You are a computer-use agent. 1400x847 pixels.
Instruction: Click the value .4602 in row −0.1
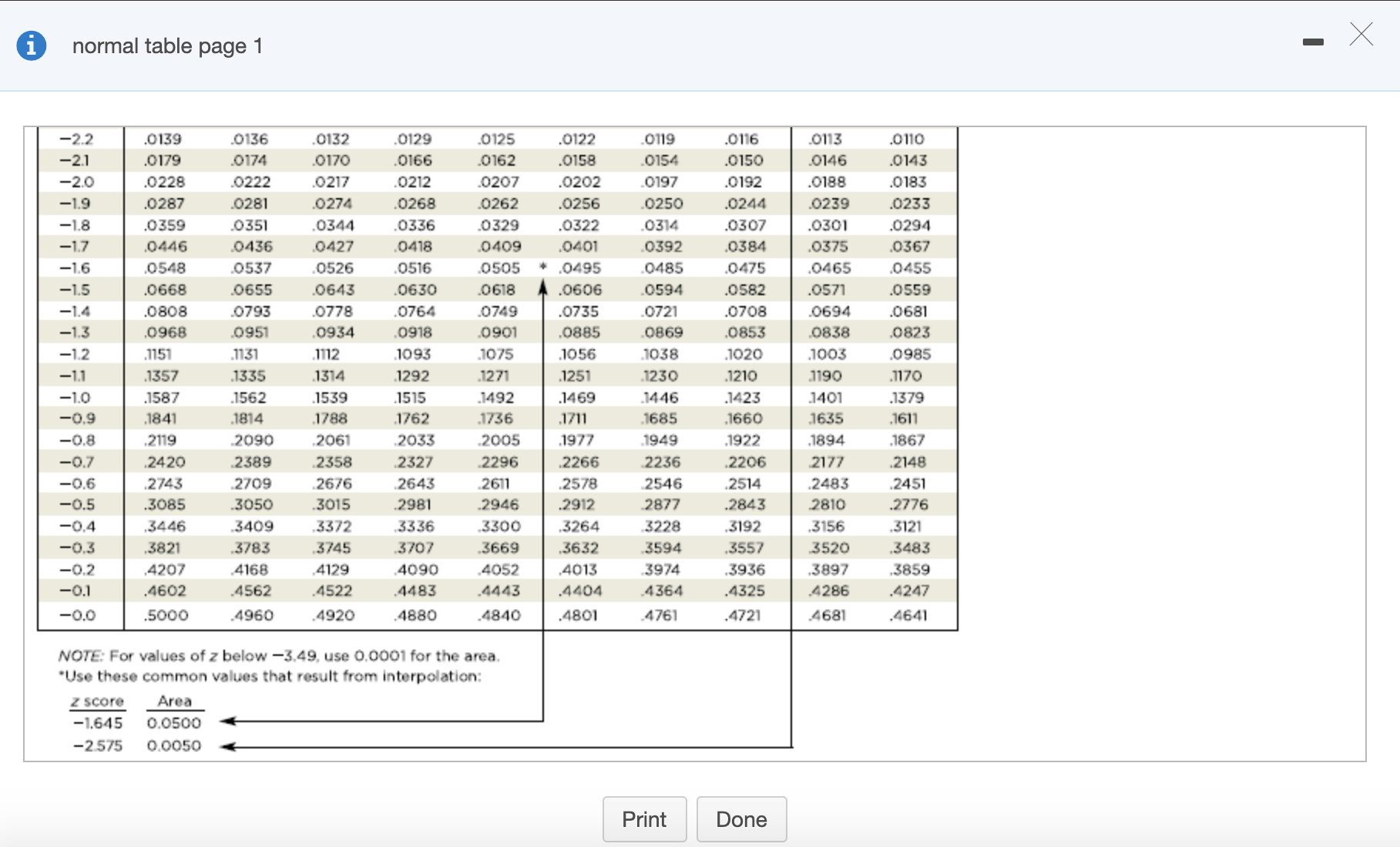[166, 591]
